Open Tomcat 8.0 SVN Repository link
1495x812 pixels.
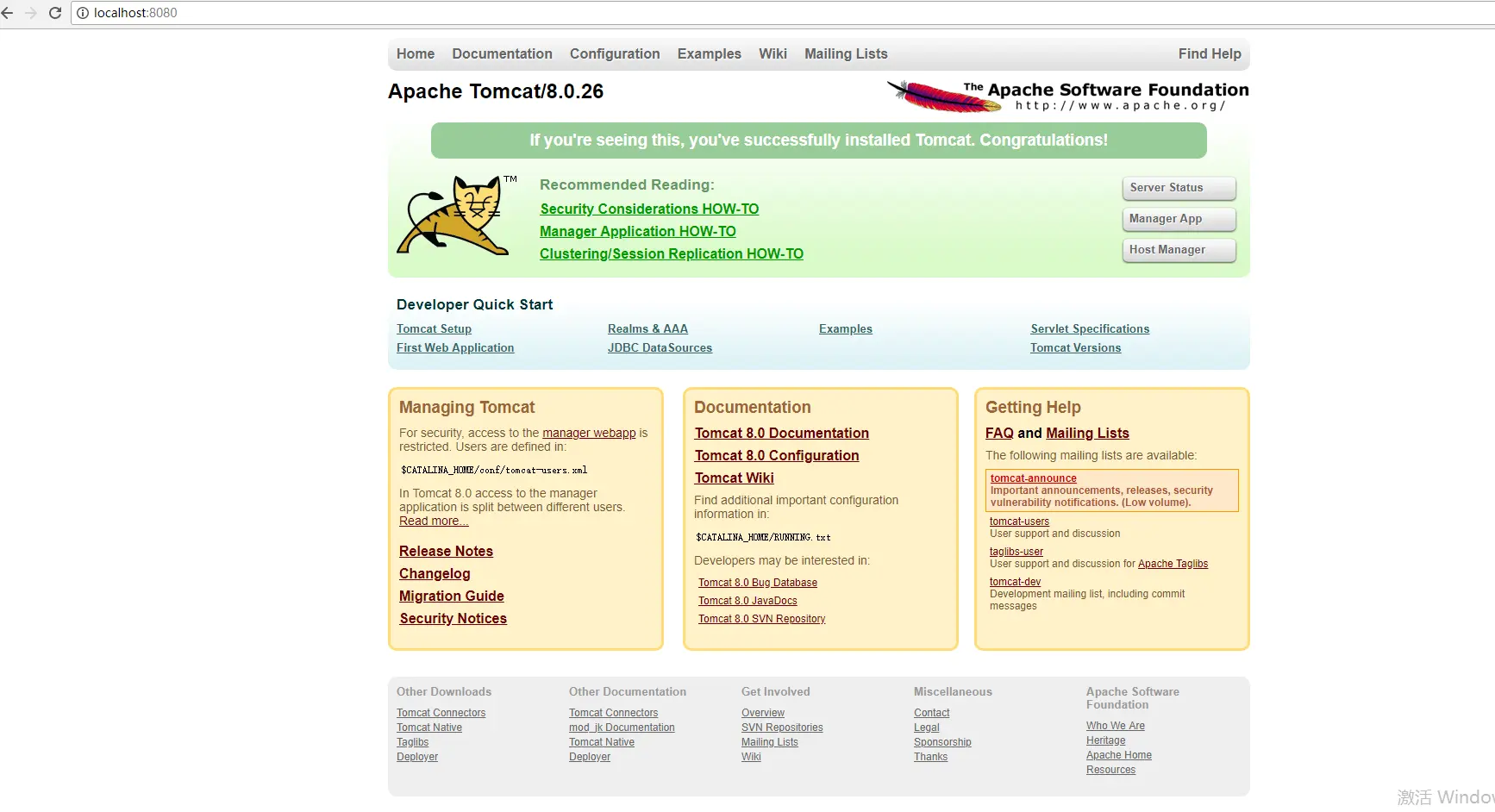click(x=762, y=619)
